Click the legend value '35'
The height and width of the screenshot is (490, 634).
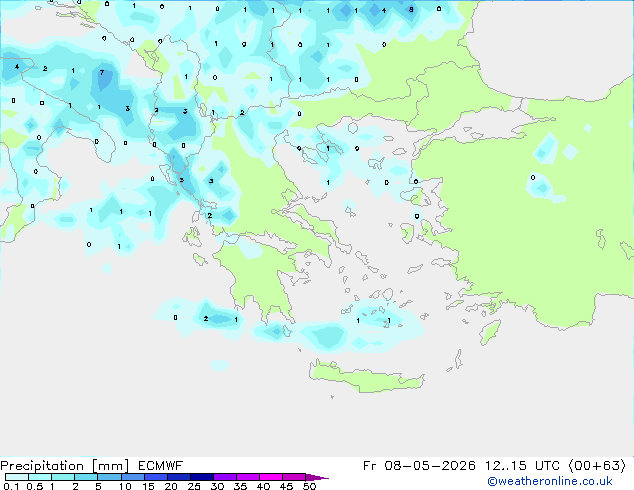coord(240,486)
